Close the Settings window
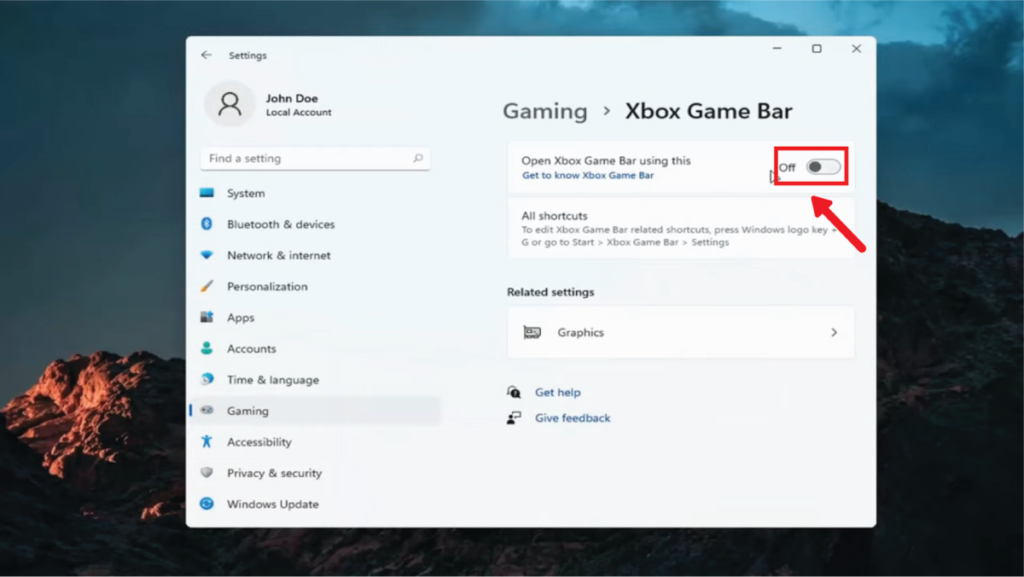The height and width of the screenshot is (577, 1024). pyautogui.click(x=856, y=48)
